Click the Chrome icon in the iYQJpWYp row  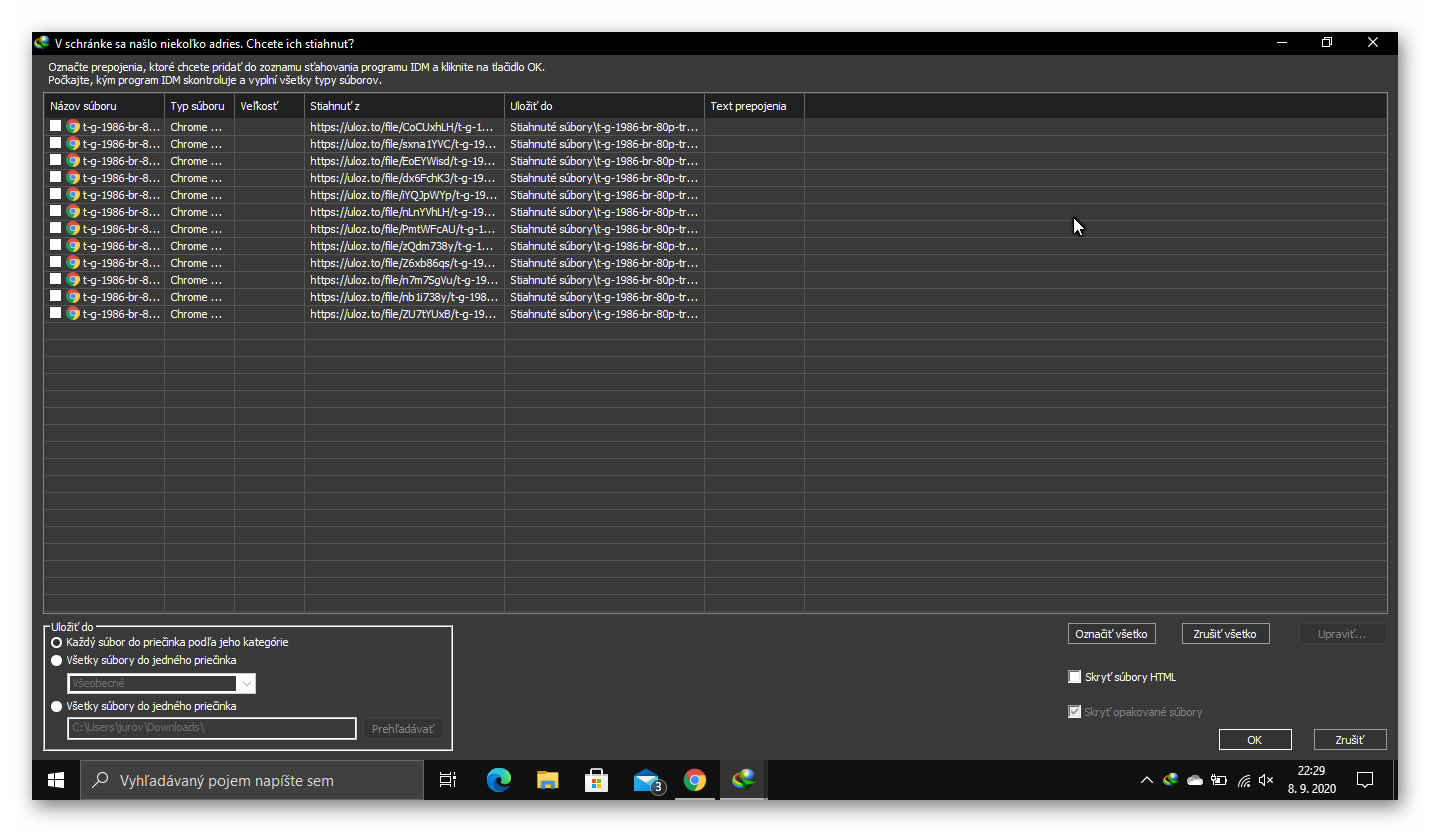pyautogui.click(x=73, y=195)
